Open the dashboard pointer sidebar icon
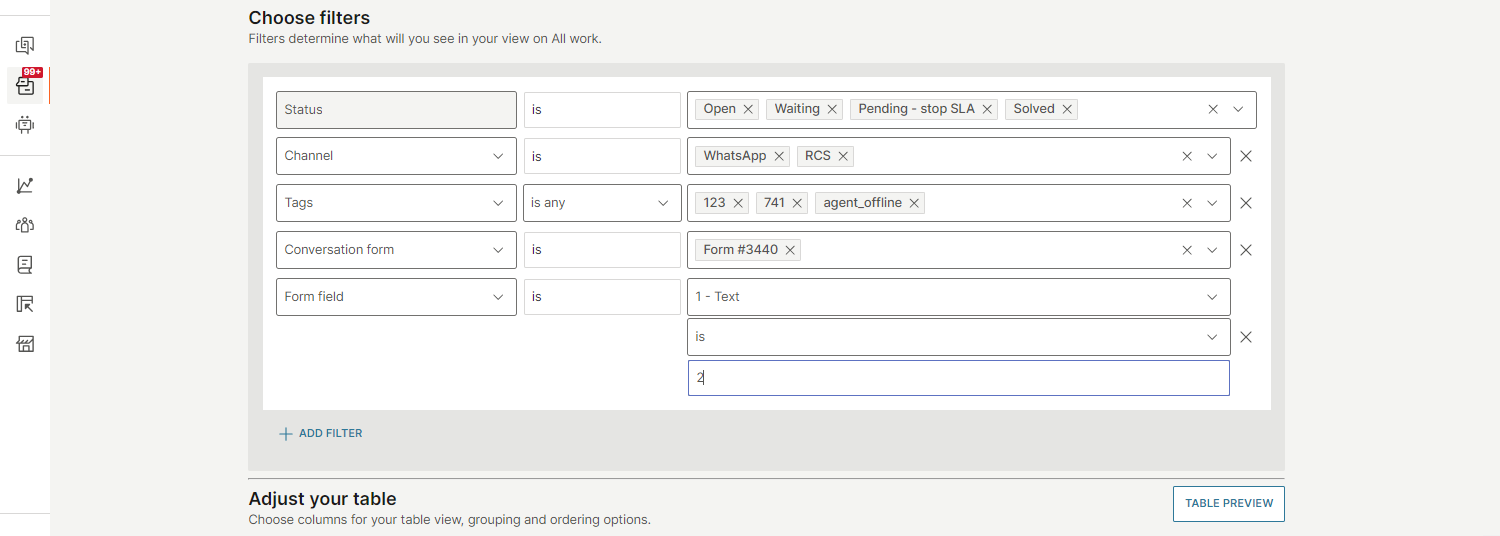 (25, 304)
